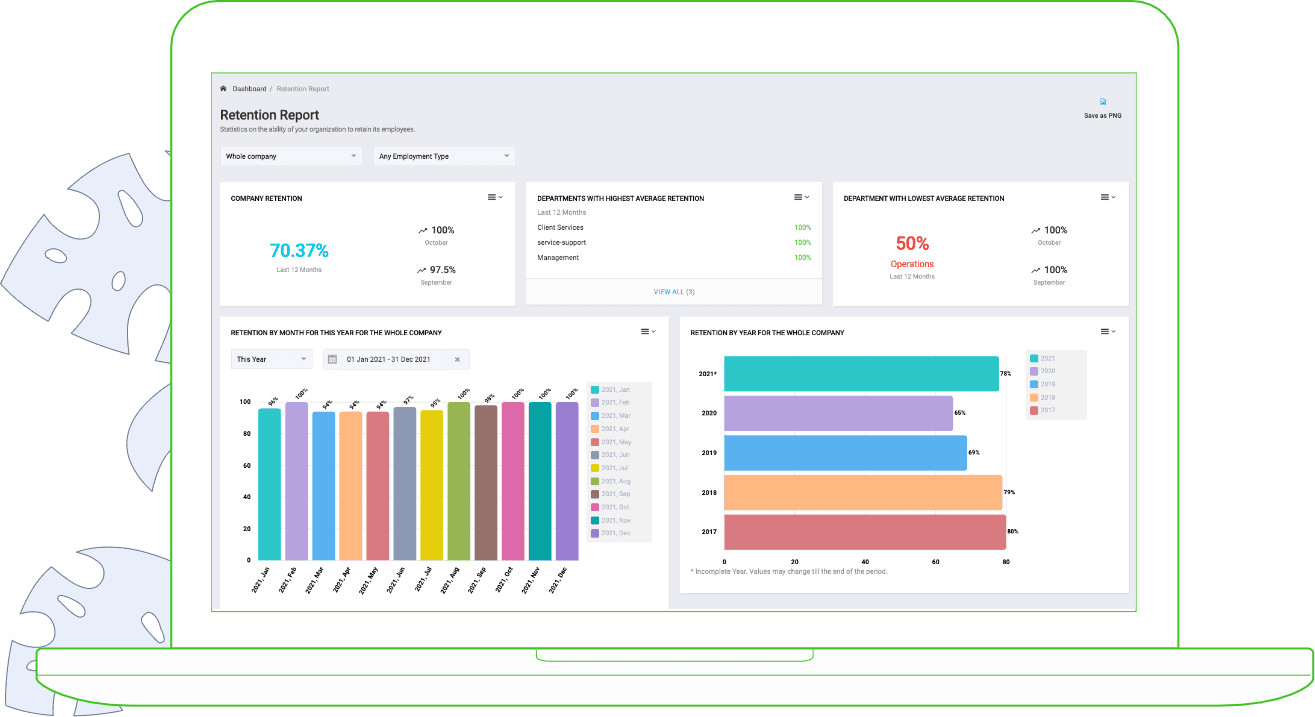Toggle the 2019 year legend entry
The height and width of the screenshot is (717, 1315).
1043,384
